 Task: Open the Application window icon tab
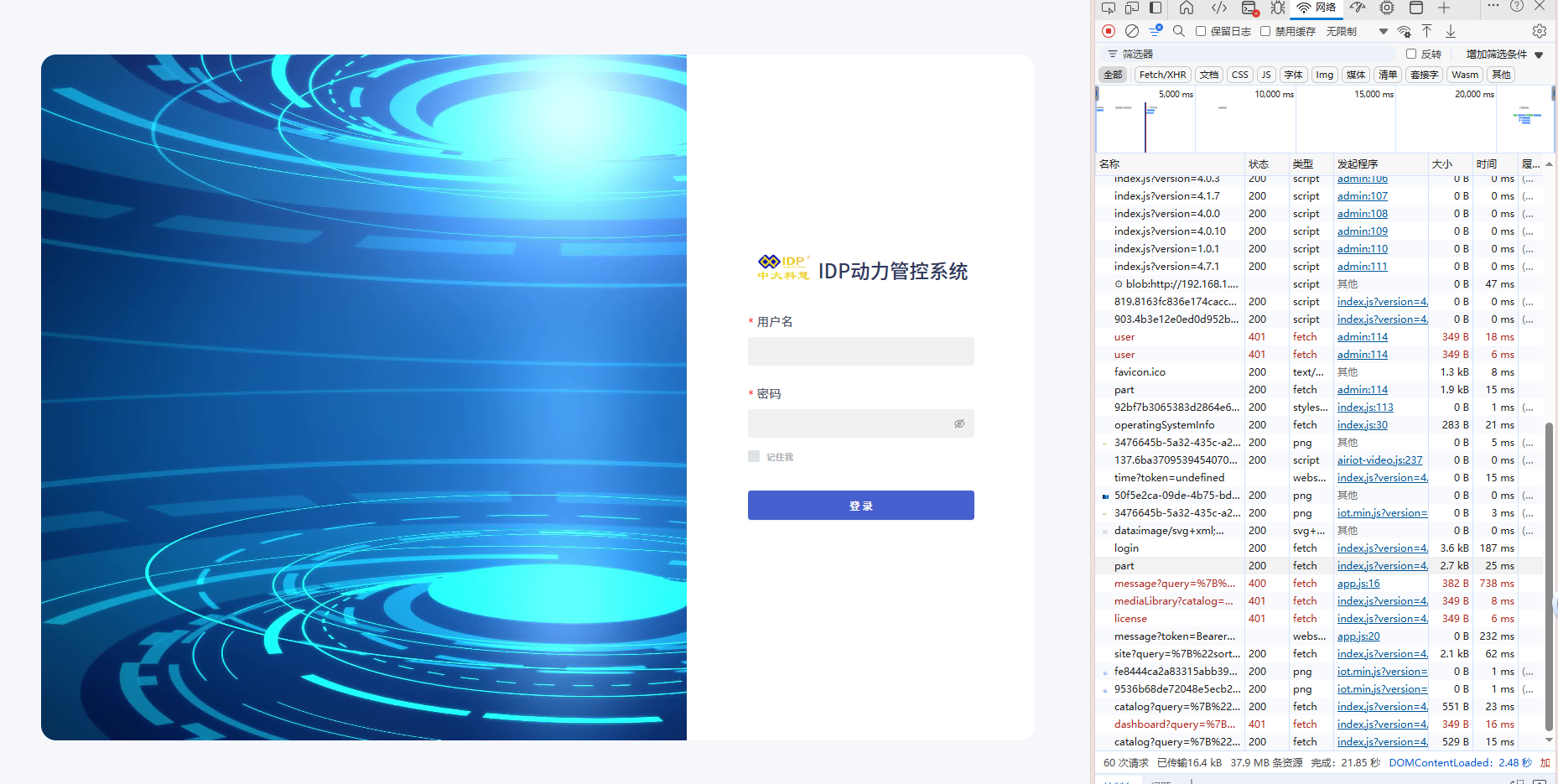pyautogui.click(x=1416, y=8)
